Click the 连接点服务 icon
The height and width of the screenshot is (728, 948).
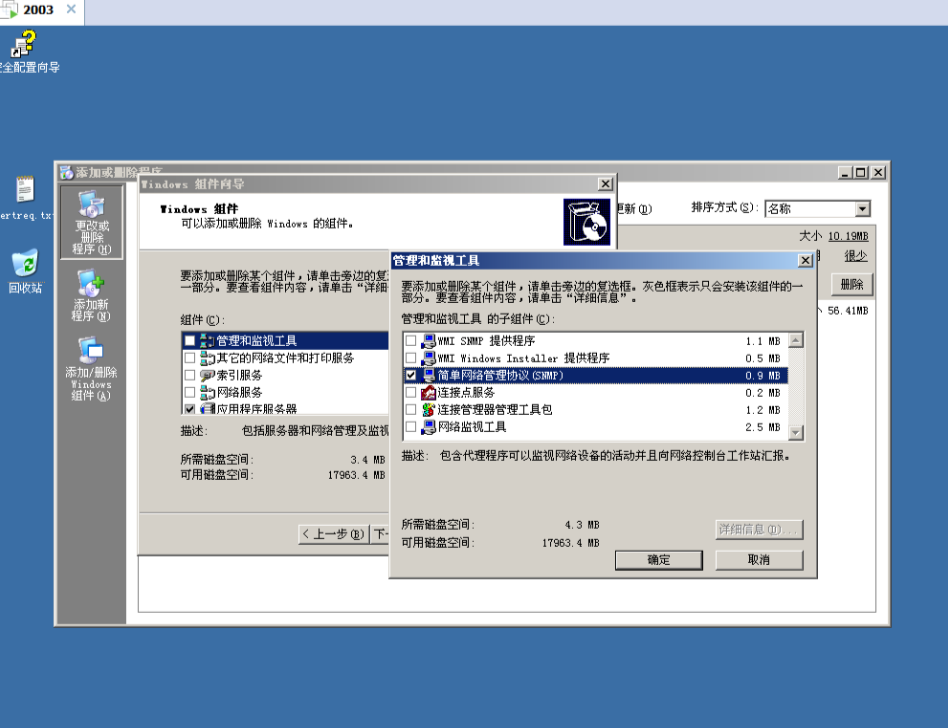click(x=429, y=392)
